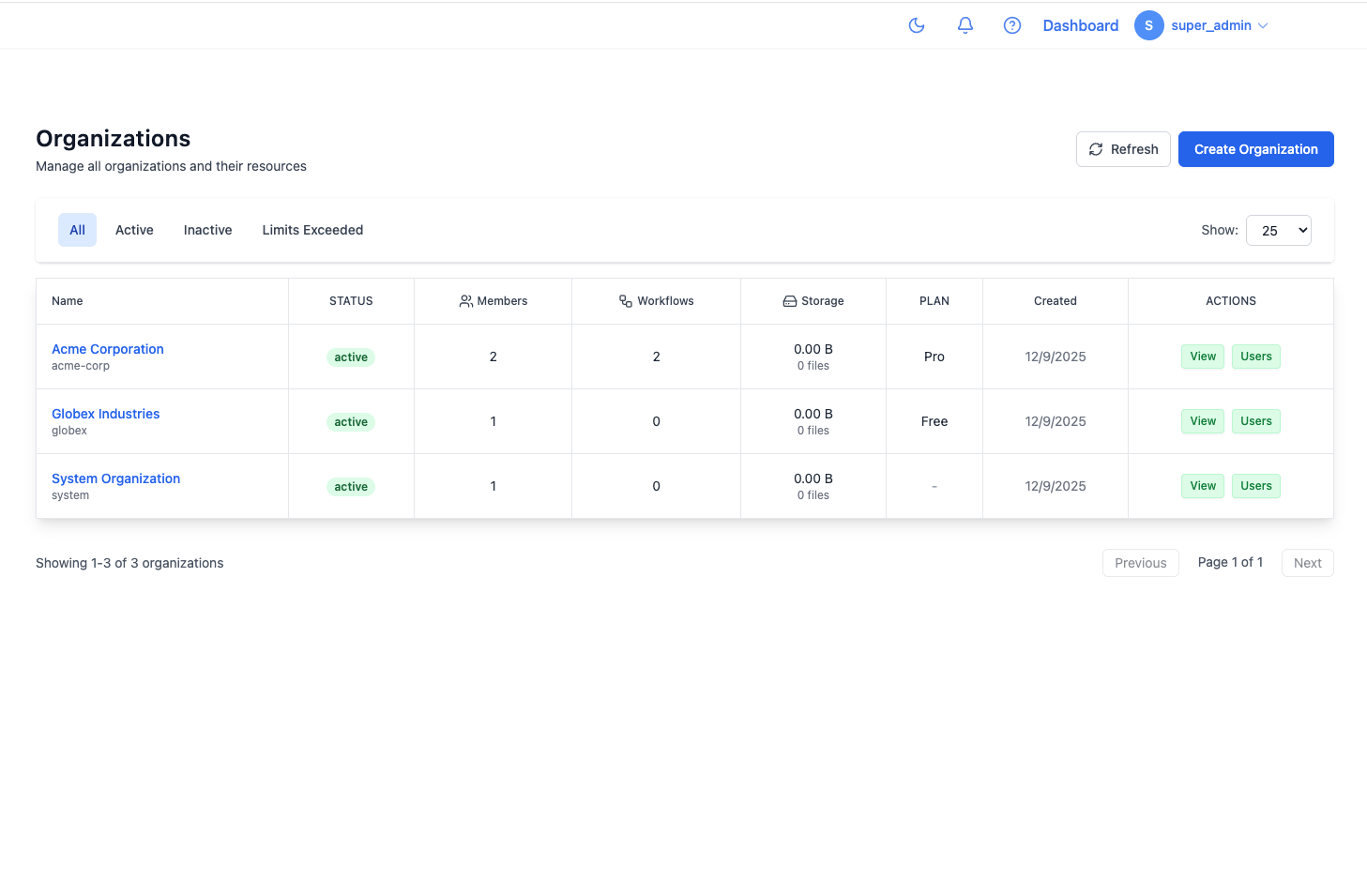Click the super_admin avatar circle
Screen dimensions: 1367x896
pyautogui.click(x=1148, y=25)
